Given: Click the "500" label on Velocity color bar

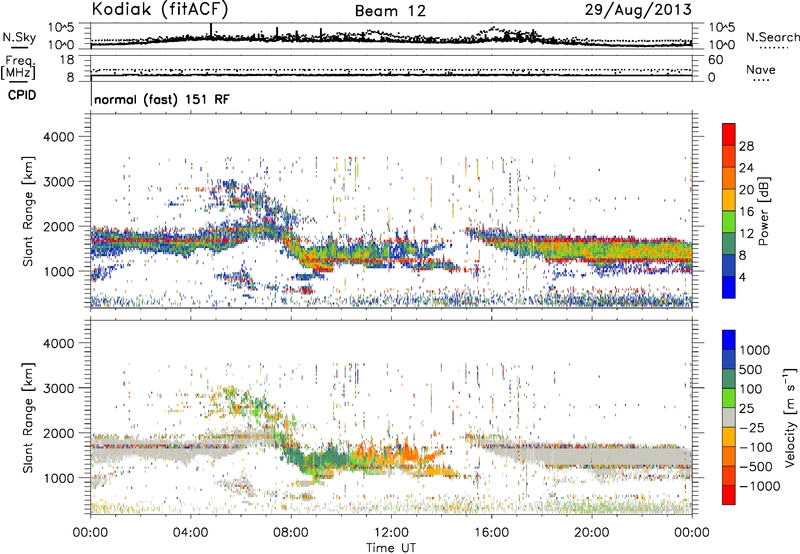Looking at the screenshot, I should (751, 370).
